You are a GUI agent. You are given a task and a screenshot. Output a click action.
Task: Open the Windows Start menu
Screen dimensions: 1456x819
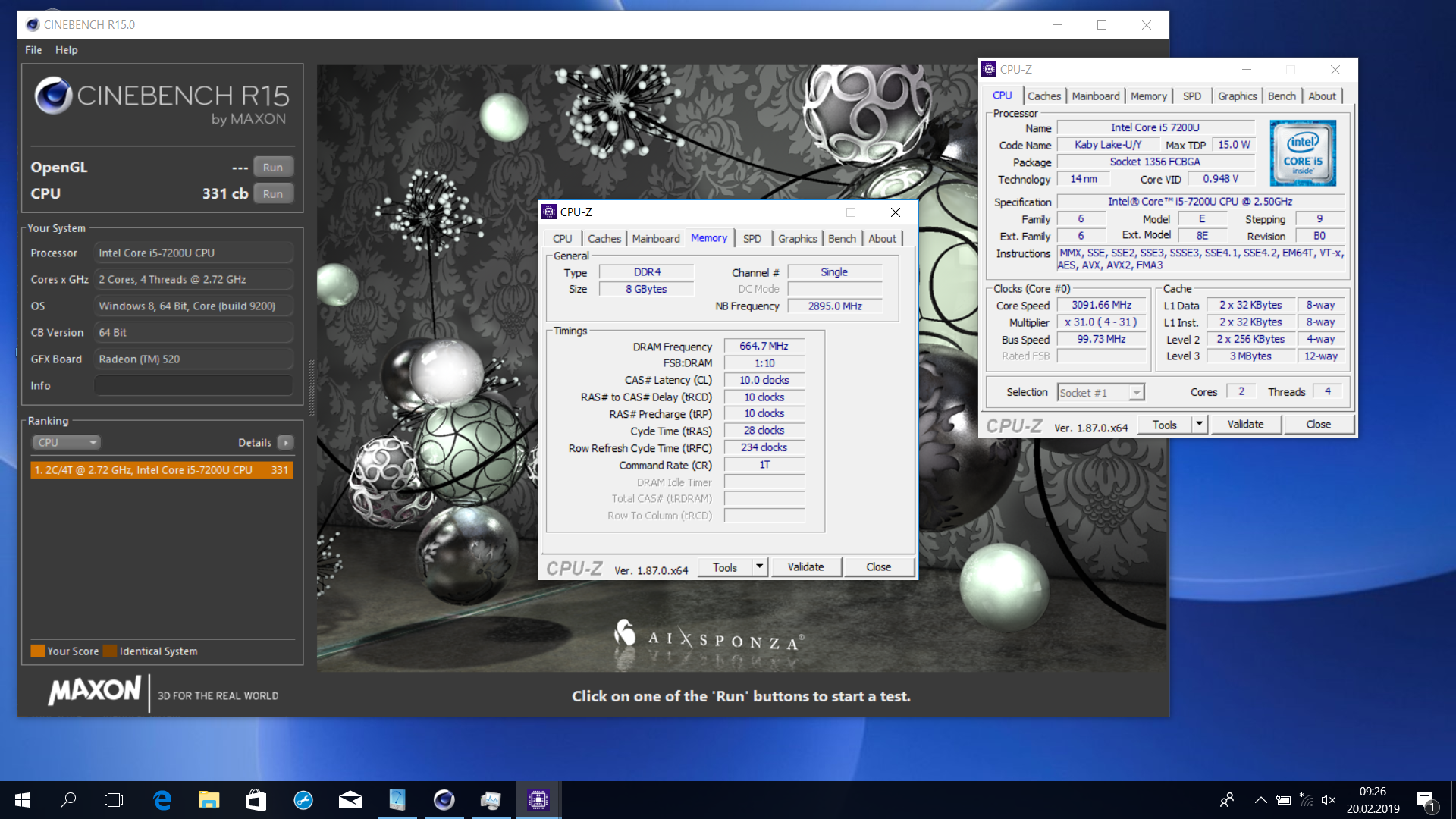pos(23,800)
